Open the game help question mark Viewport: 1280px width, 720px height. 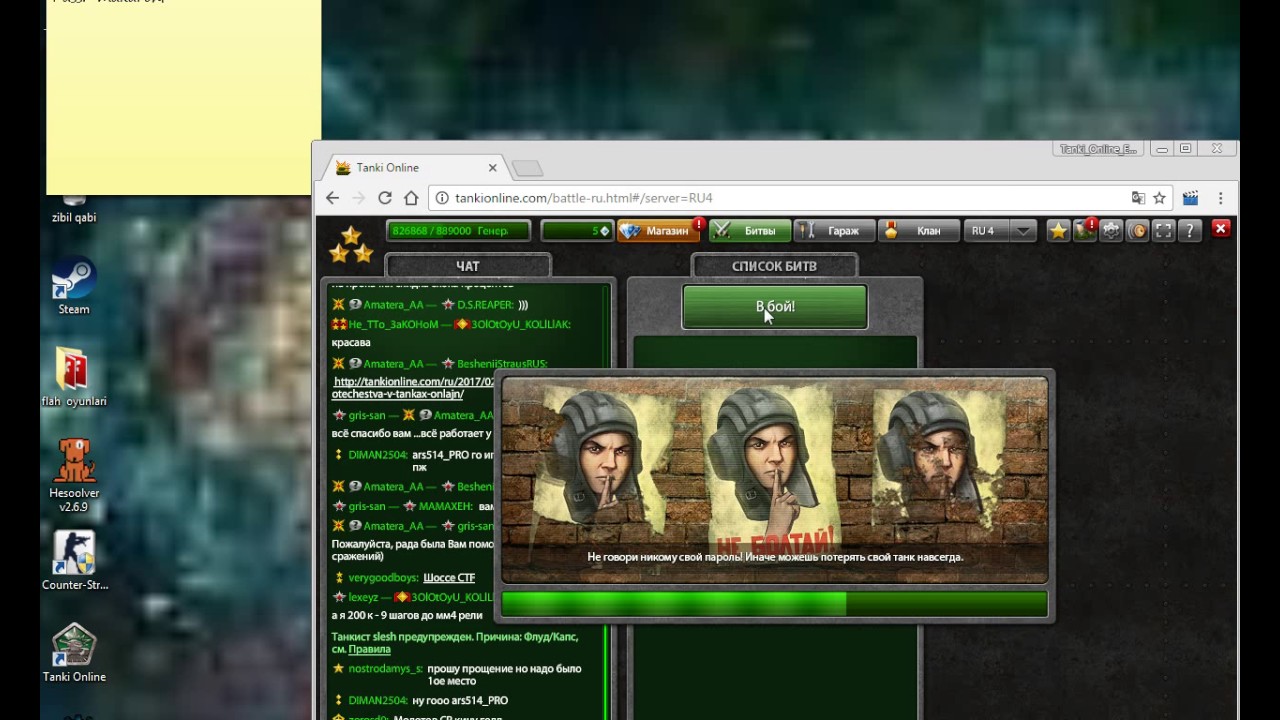(x=1189, y=231)
